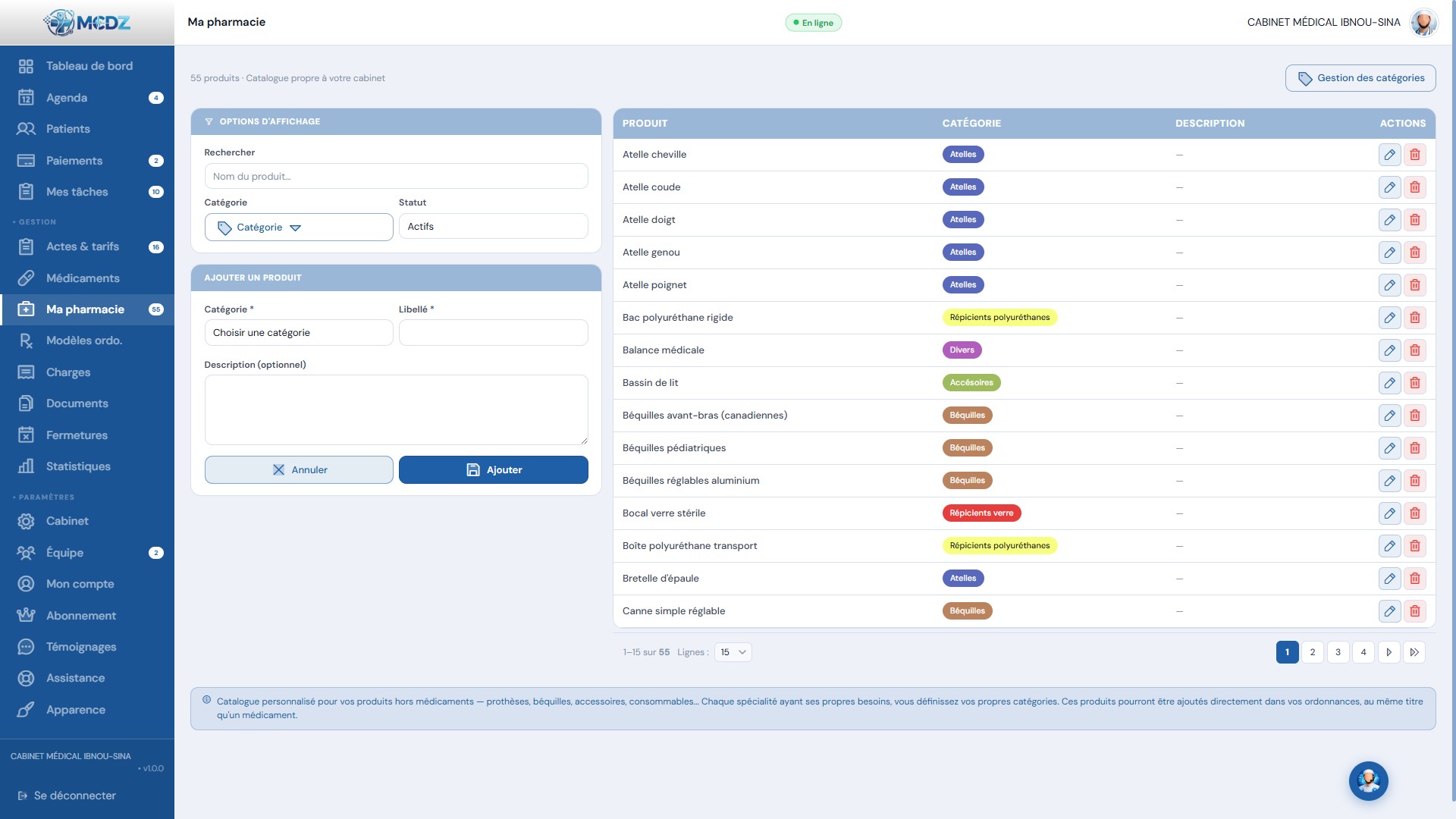Open the Statut Actifs dropdown
The width and height of the screenshot is (1456, 819).
(493, 227)
